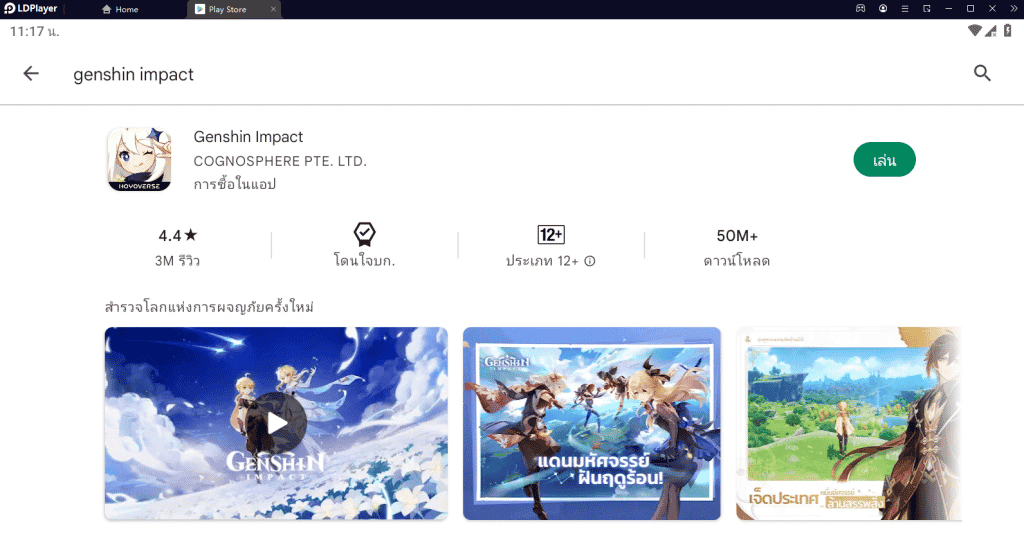Click the โดนใจบก. label
1024x547 pixels.
(x=364, y=260)
